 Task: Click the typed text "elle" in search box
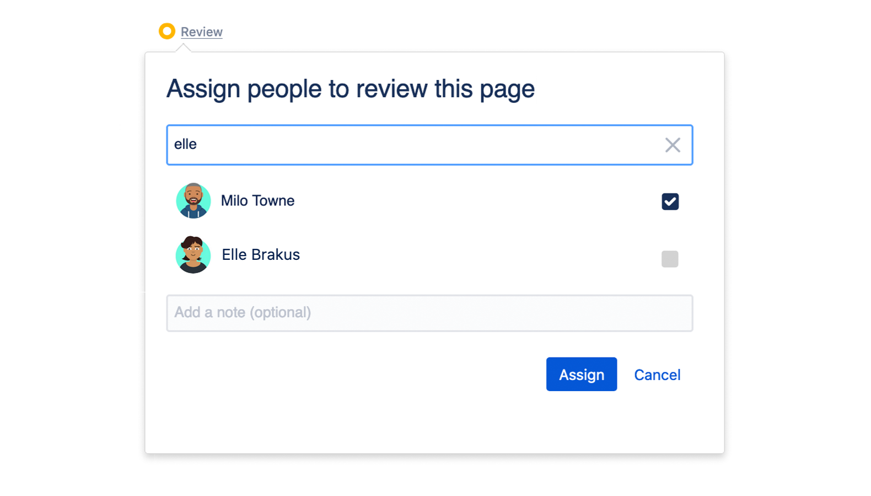click(x=186, y=145)
